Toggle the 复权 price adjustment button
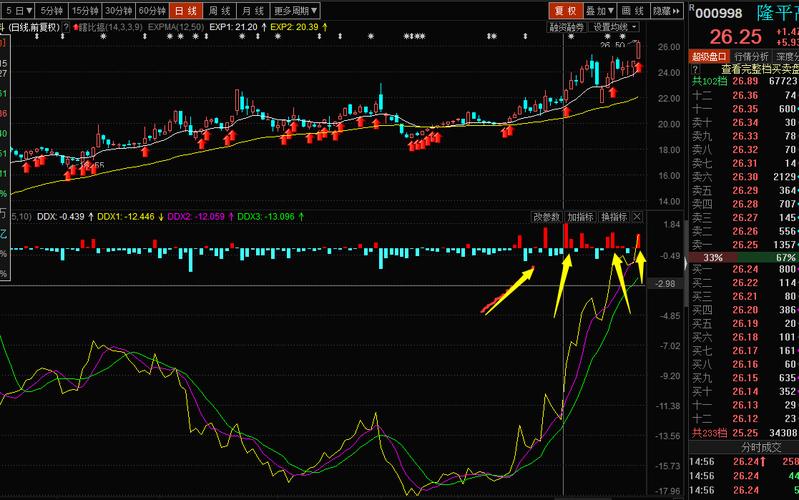 (x=564, y=10)
